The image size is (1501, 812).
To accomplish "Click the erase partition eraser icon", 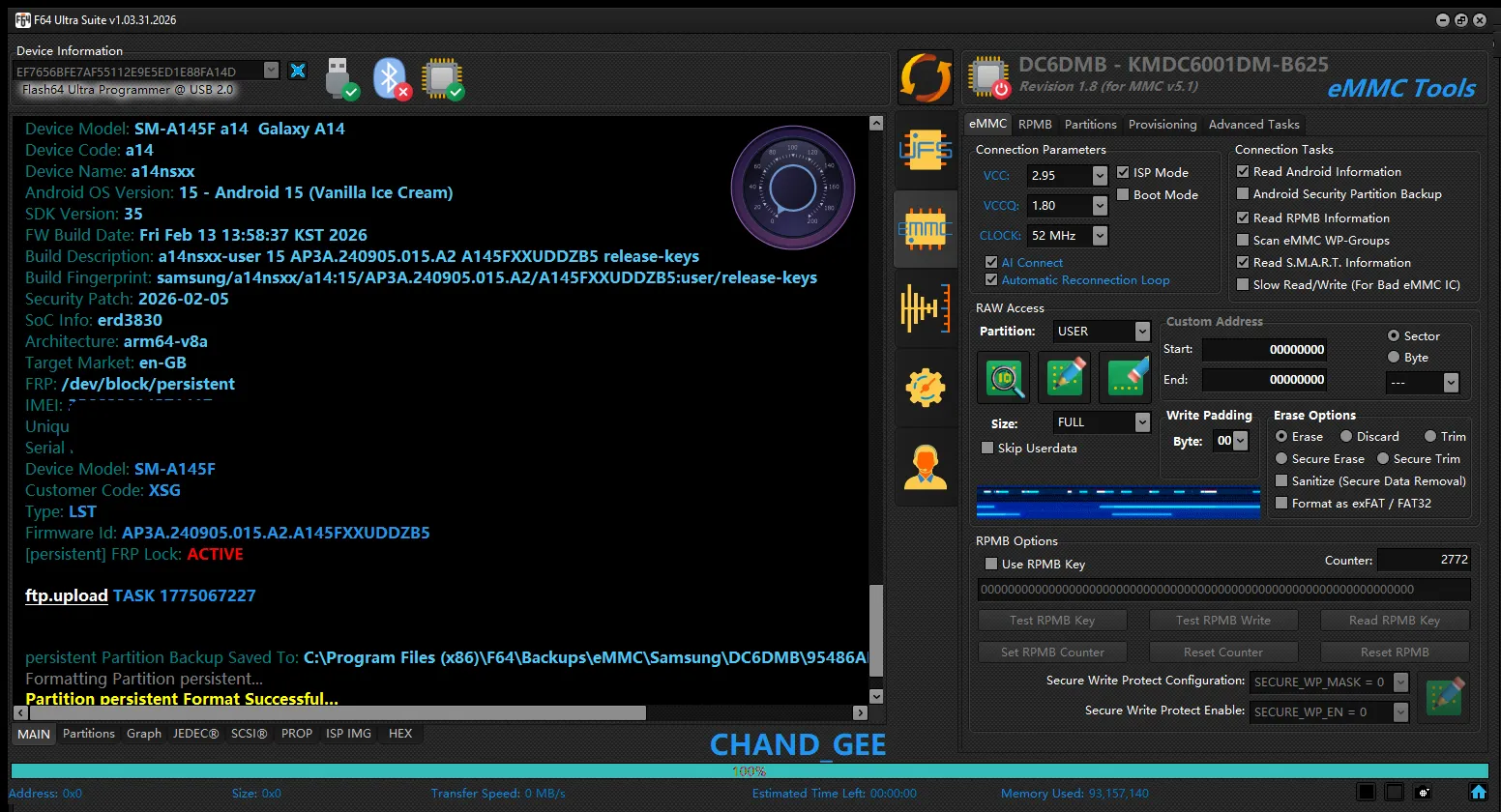I will pos(1126,377).
